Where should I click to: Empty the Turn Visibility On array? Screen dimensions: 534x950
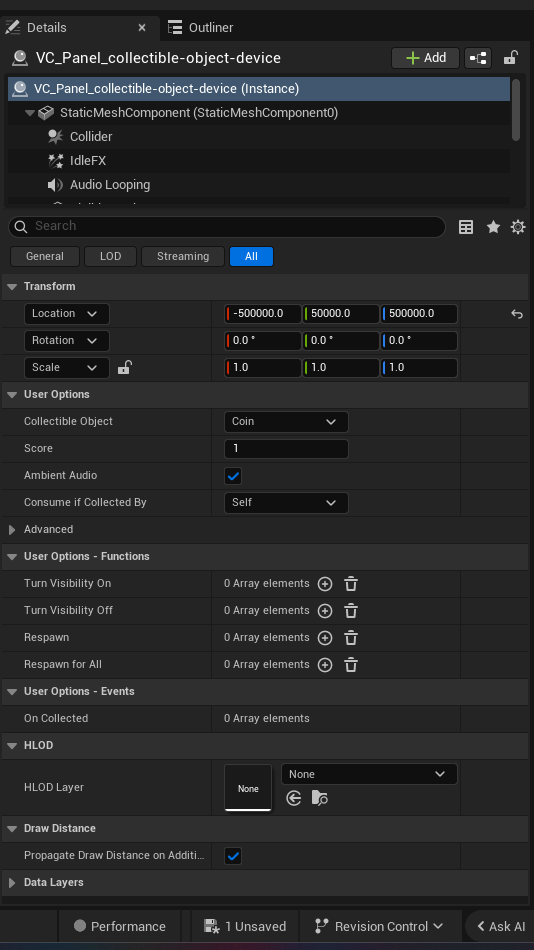click(351, 584)
